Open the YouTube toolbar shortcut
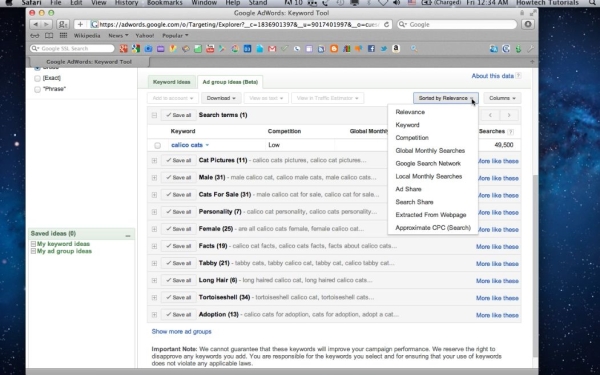Viewport: 600px width, 375px height. pyautogui.click(x=210, y=49)
